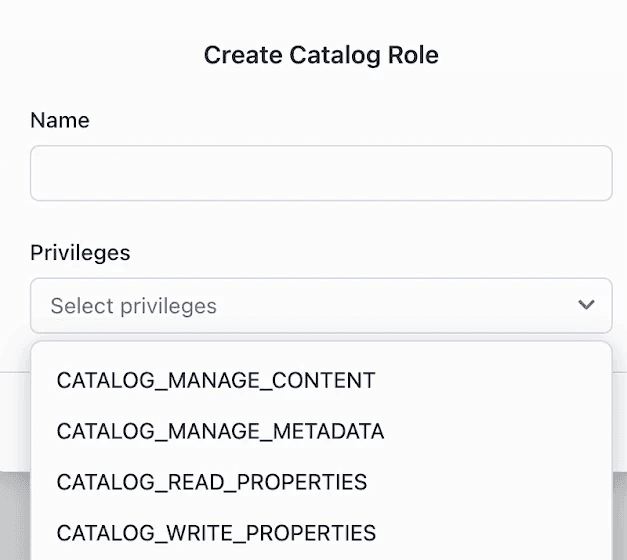
Task: Pick the CATALOG_READ_PROPERTIES option
Action: [x=212, y=482]
